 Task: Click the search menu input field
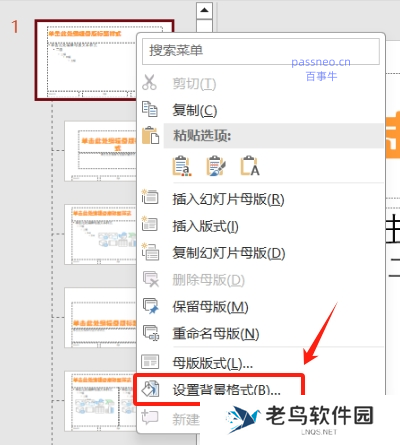(x=261, y=51)
